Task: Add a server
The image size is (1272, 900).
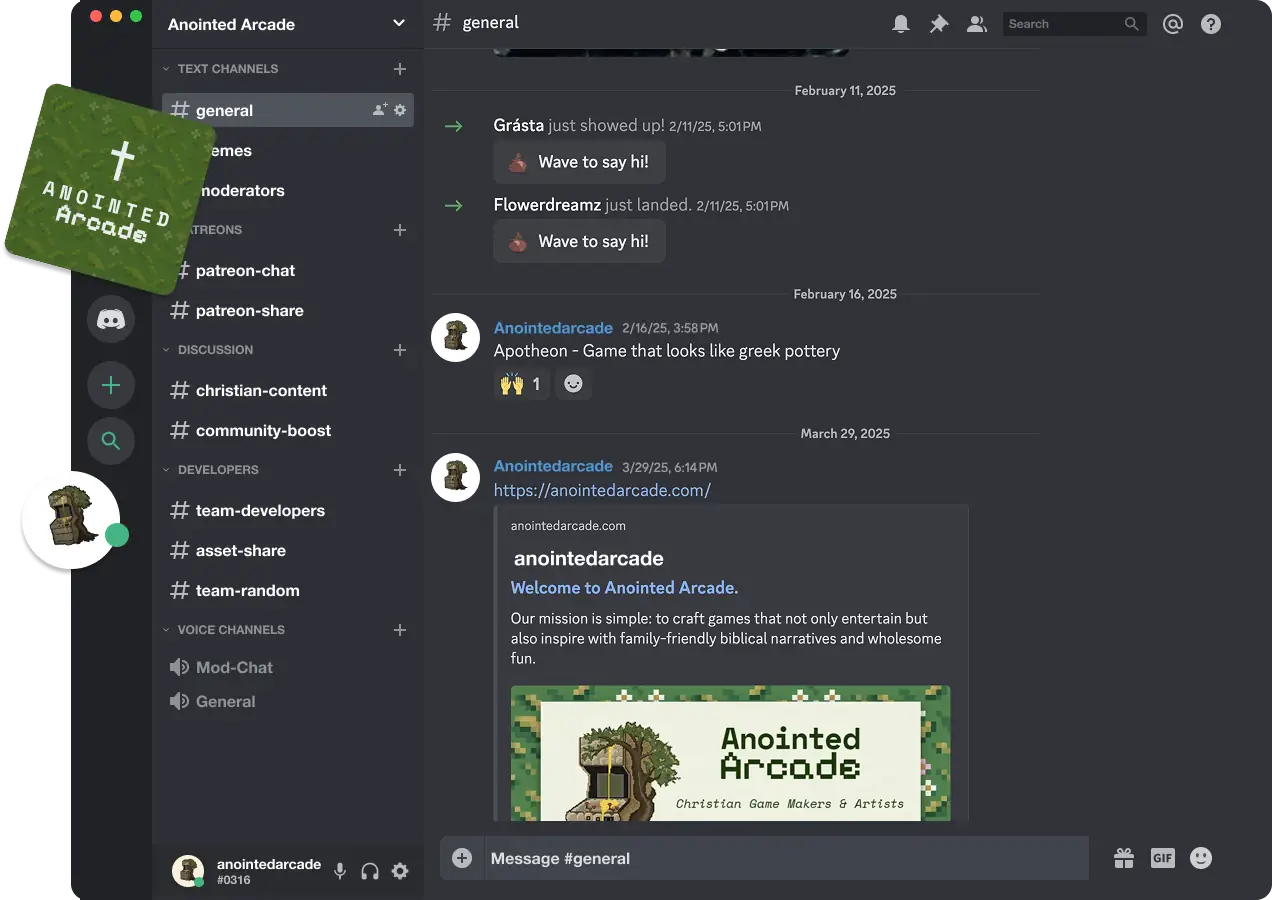Action: (x=111, y=385)
